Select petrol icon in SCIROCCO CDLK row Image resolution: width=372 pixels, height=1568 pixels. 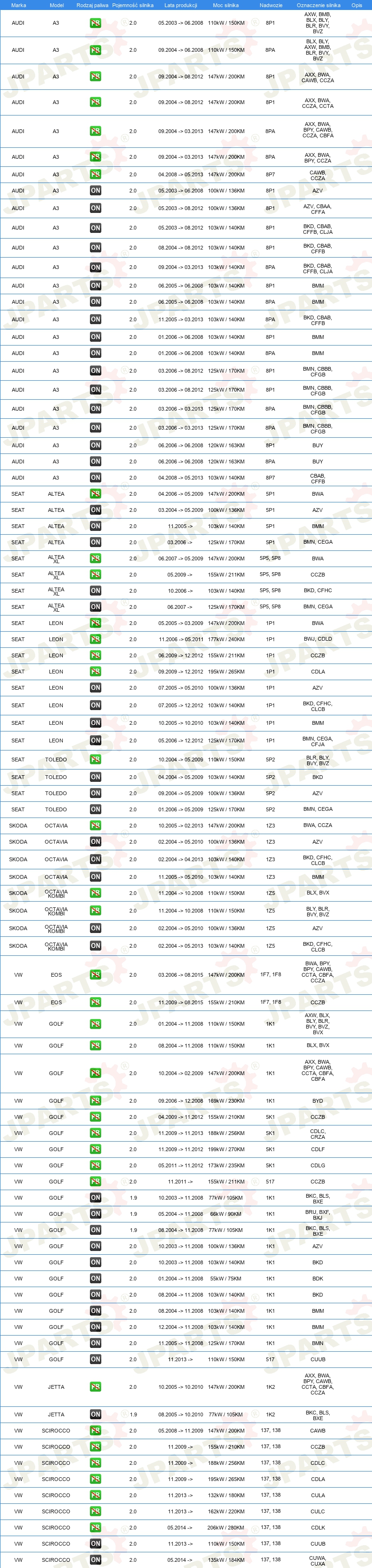click(96, 1527)
